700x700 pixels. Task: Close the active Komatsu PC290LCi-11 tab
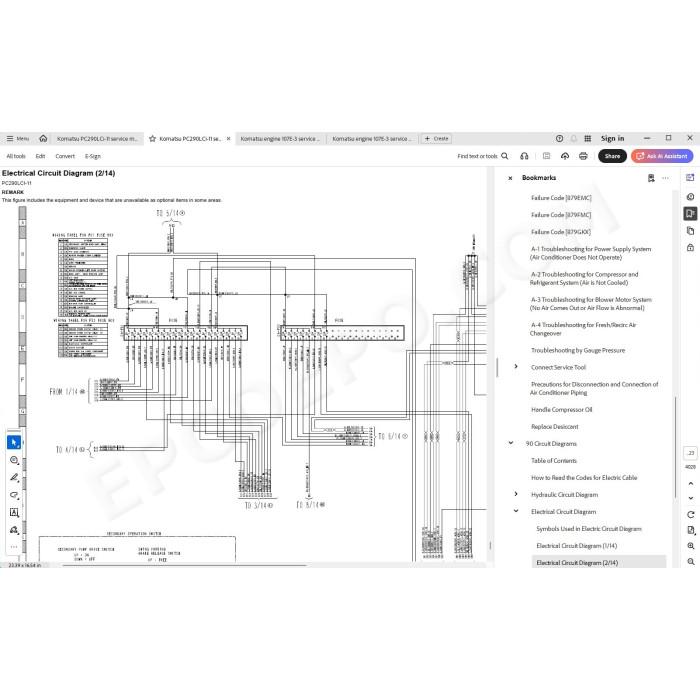229,139
